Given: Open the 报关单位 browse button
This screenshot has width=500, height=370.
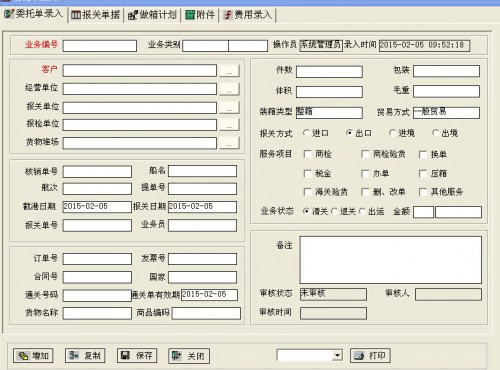Looking at the screenshot, I should [229, 107].
